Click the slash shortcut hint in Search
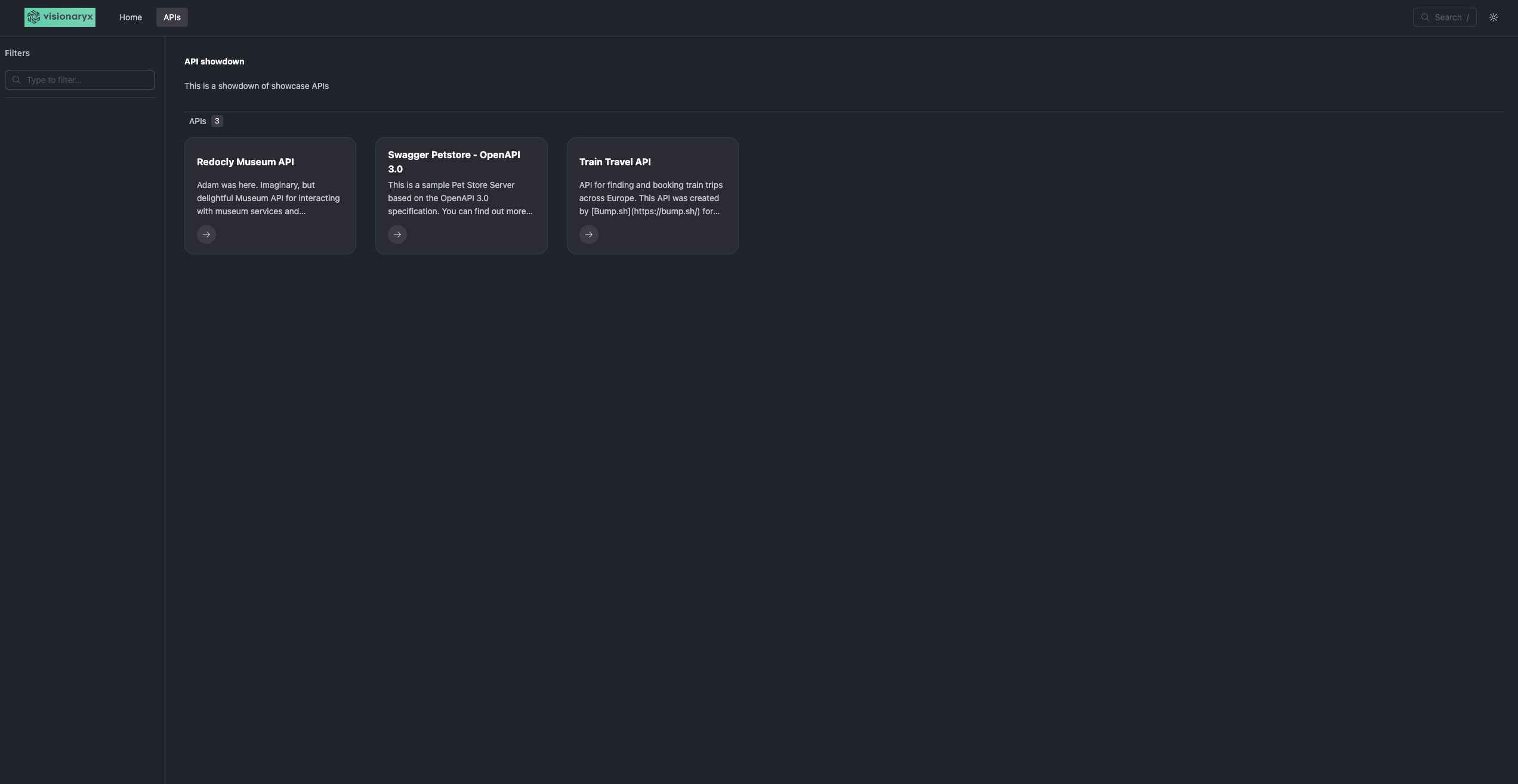Screen dimensions: 1518x784 pyautogui.click(x=1467, y=18)
